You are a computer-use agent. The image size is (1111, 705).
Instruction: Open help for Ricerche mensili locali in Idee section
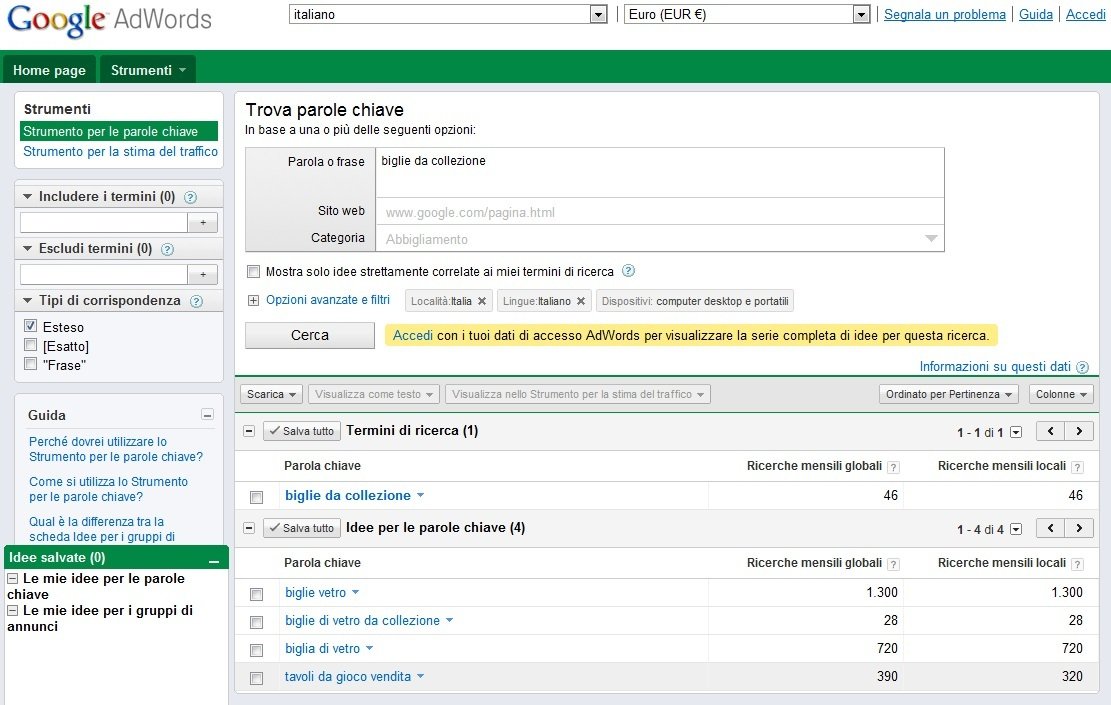(1077, 564)
